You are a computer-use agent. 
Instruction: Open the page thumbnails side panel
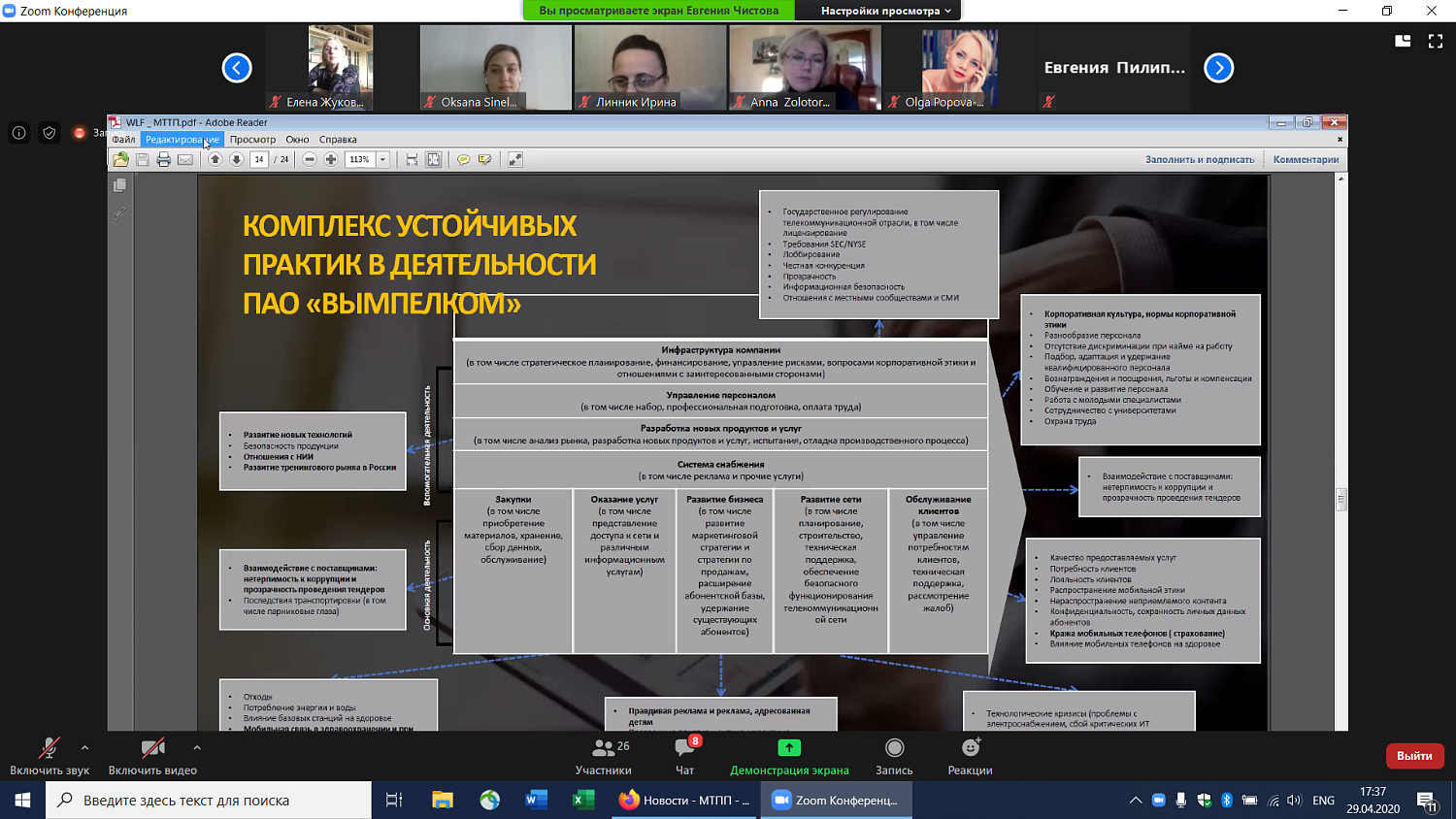coord(119,185)
